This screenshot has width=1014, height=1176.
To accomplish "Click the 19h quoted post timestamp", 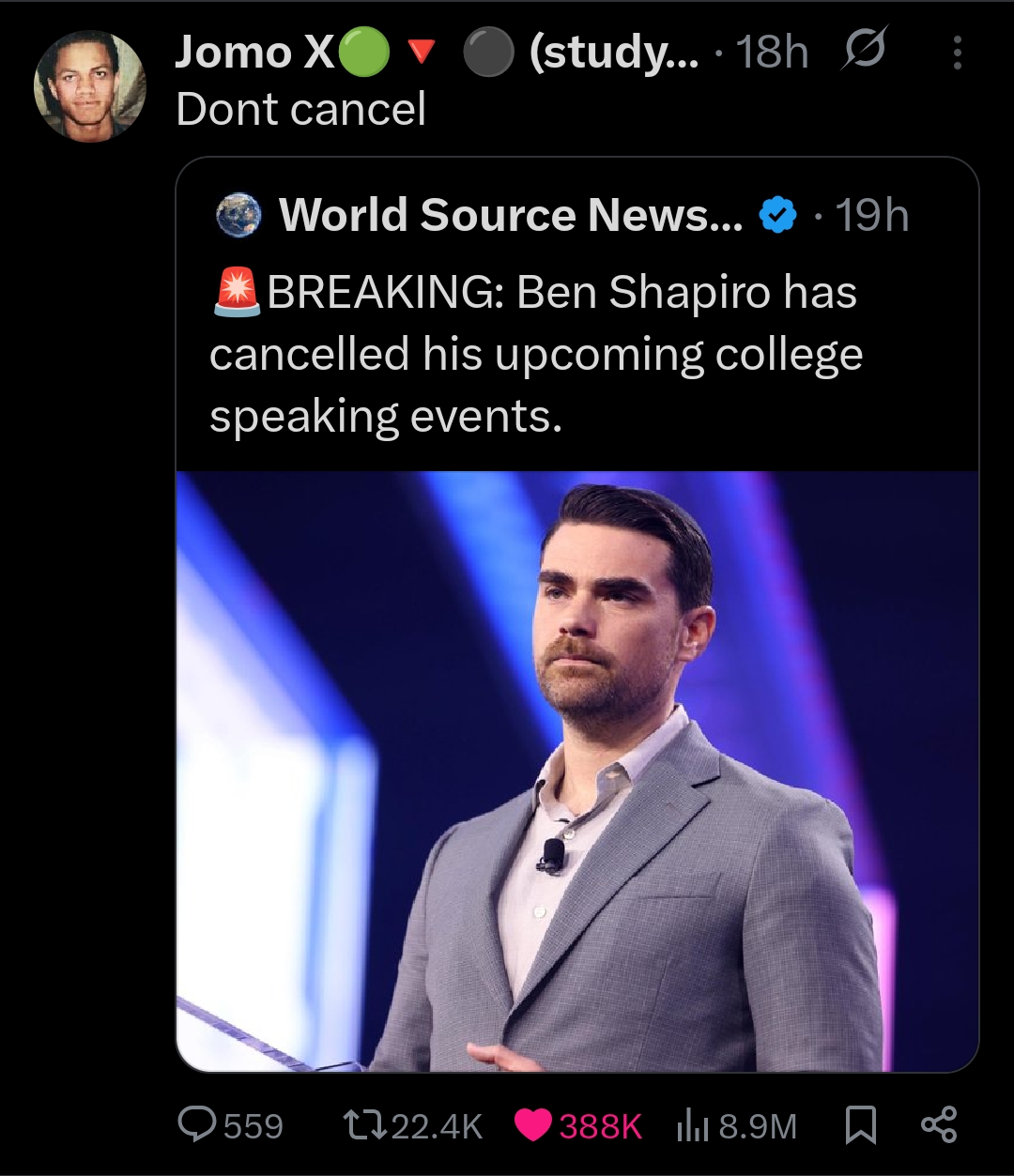I will (872, 216).
